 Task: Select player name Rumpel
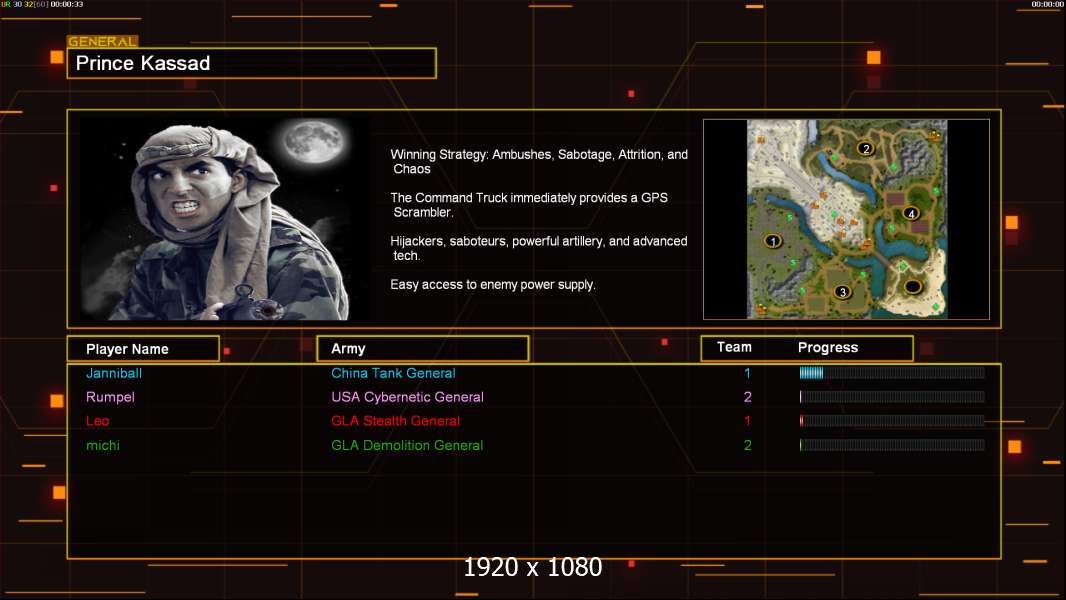point(110,397)
